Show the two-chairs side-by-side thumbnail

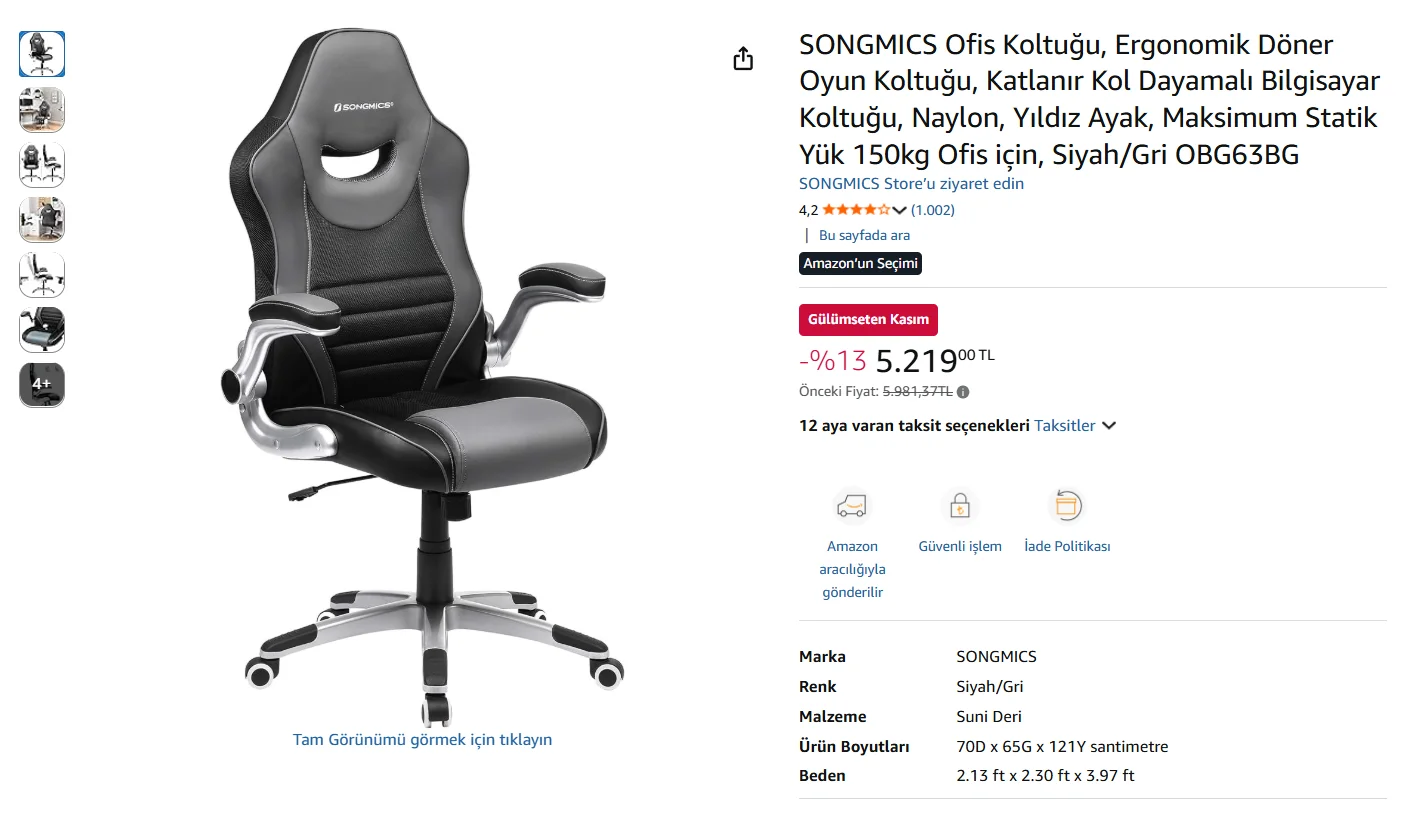click(x=42, y=164)
